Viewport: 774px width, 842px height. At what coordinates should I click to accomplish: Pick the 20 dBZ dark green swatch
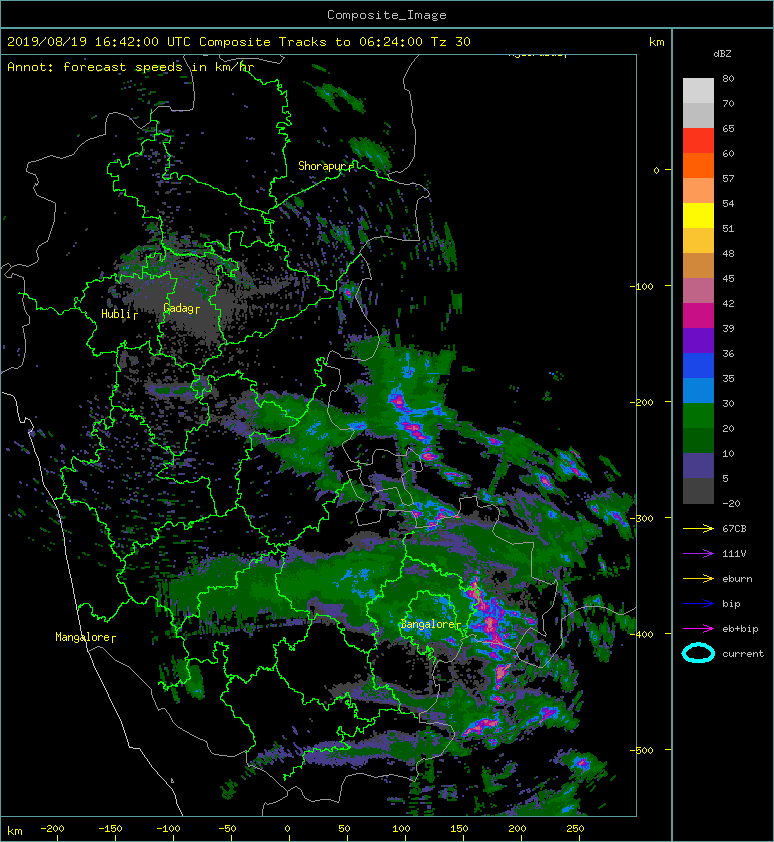[698, 440]
